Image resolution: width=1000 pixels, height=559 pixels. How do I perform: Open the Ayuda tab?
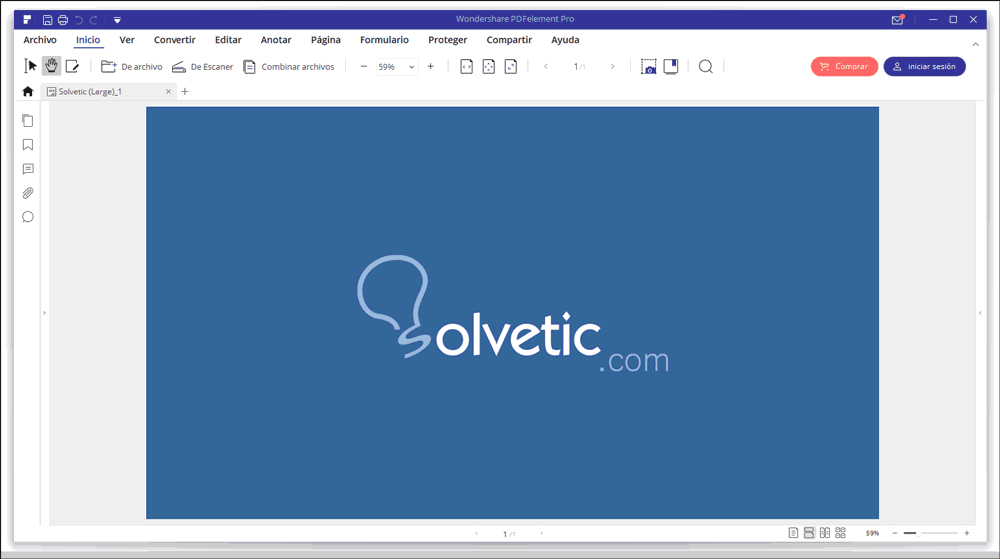click(x=565, y=40)
